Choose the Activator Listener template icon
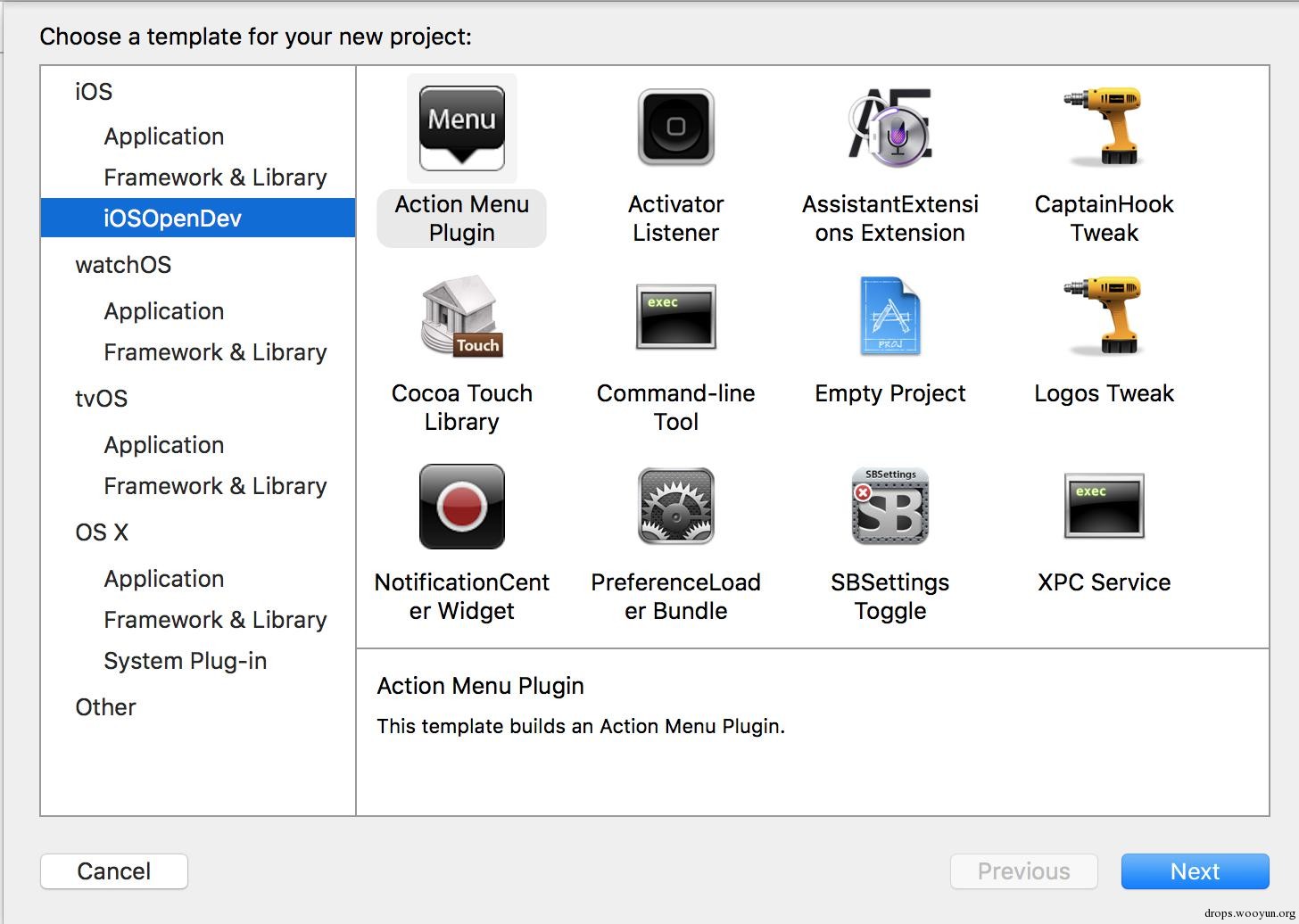This screenshot has width=1299, height=924. click(x=675, y=128)
